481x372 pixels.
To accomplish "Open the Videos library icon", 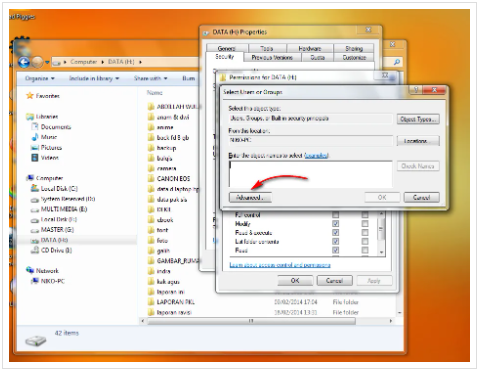I will [35, 157].
